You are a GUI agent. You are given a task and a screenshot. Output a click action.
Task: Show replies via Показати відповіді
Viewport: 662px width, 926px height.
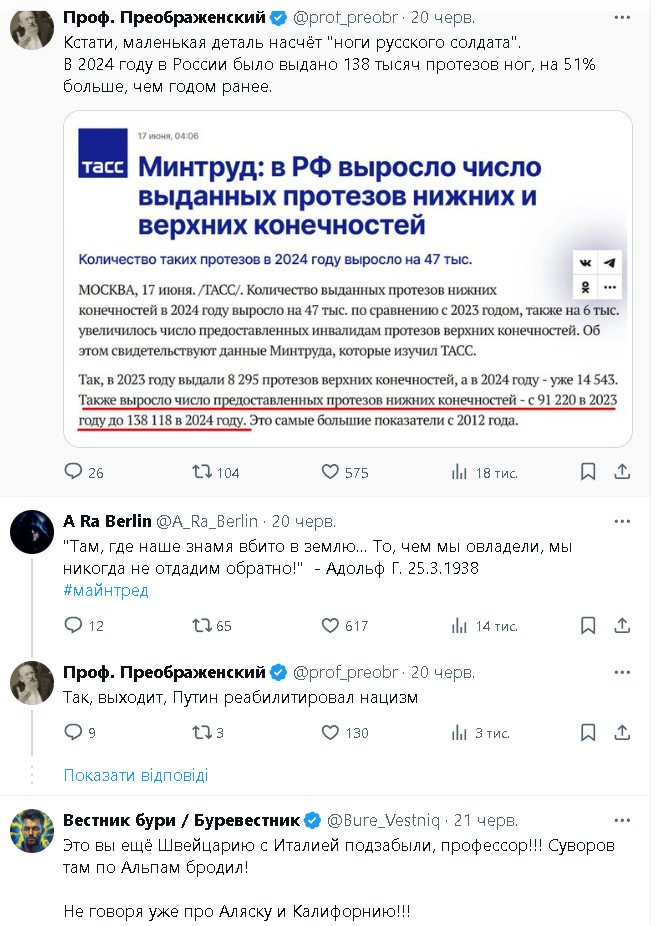[x=135, y=775]
